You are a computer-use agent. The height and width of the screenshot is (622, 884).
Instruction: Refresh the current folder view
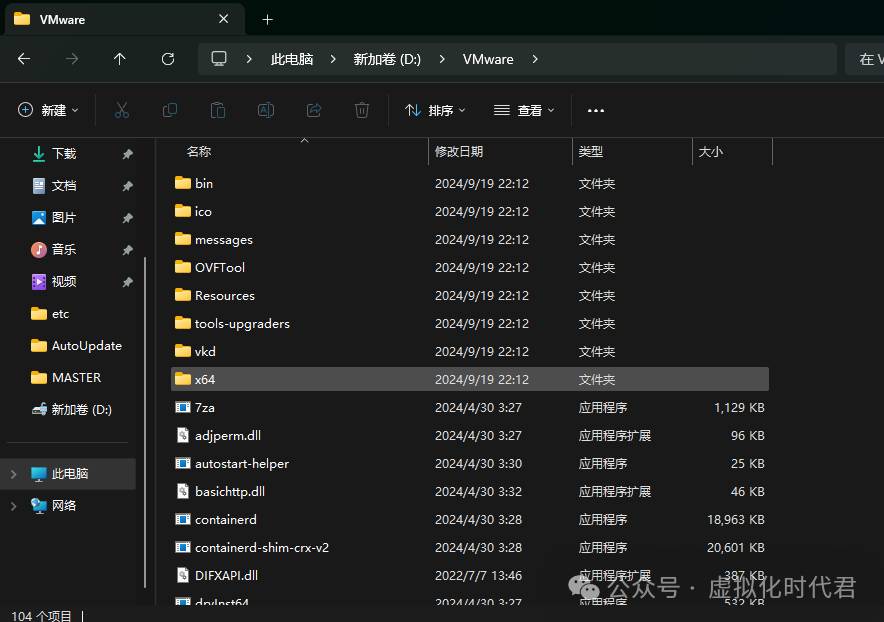pyautogui.click(x=168, y=59)
